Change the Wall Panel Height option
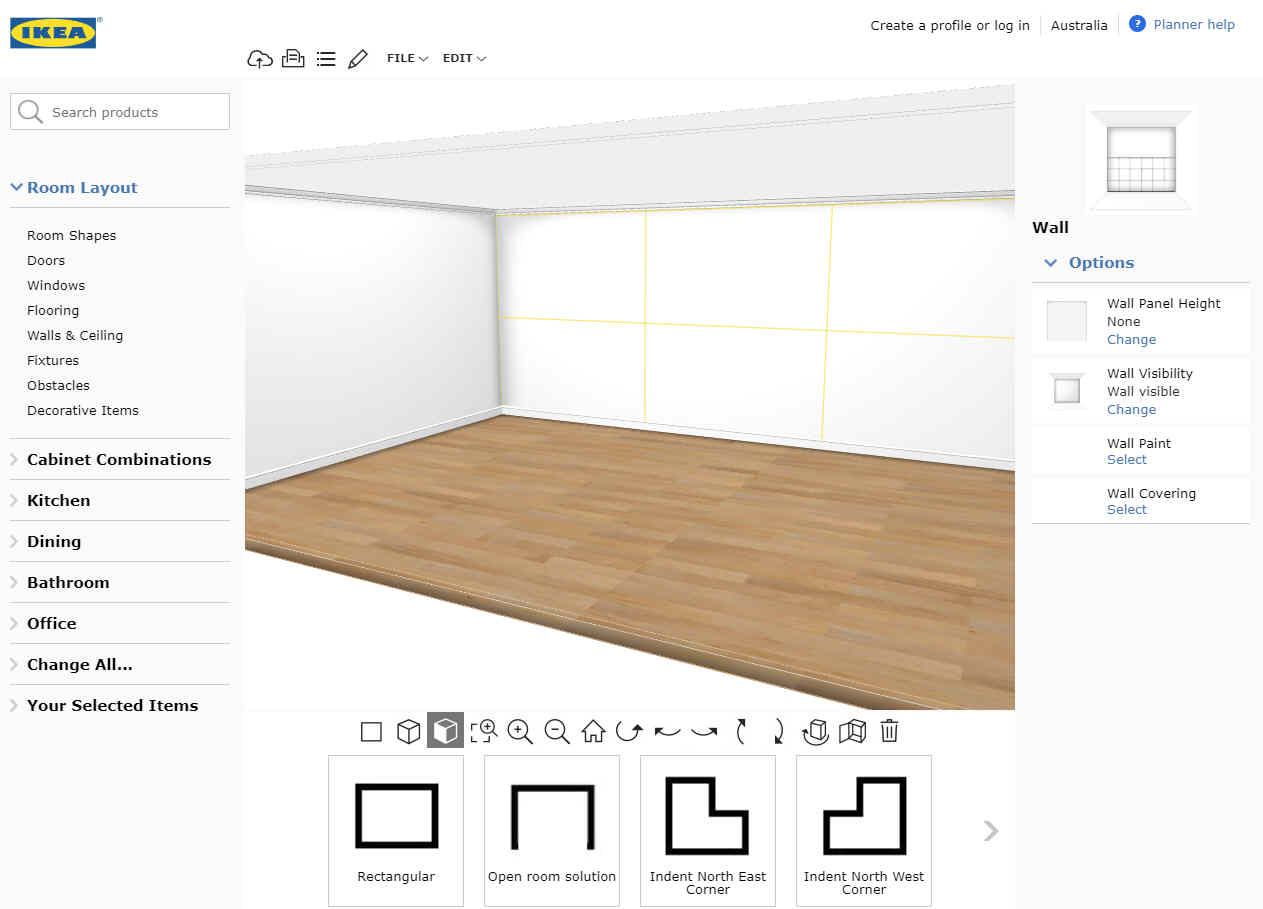Screen dimensions: 1263x909 (x=1131, y=339)
